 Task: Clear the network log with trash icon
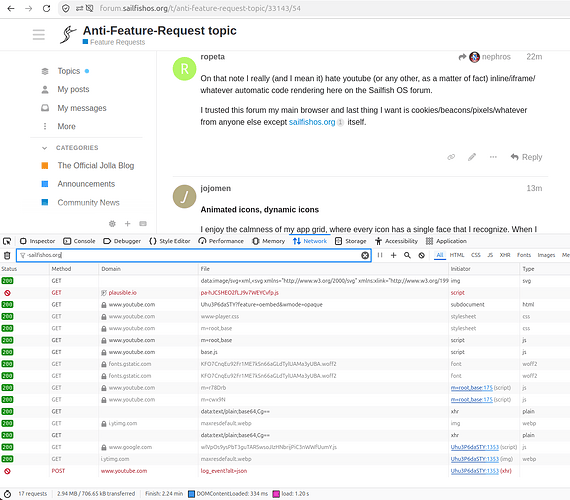(x=7, y=256)
